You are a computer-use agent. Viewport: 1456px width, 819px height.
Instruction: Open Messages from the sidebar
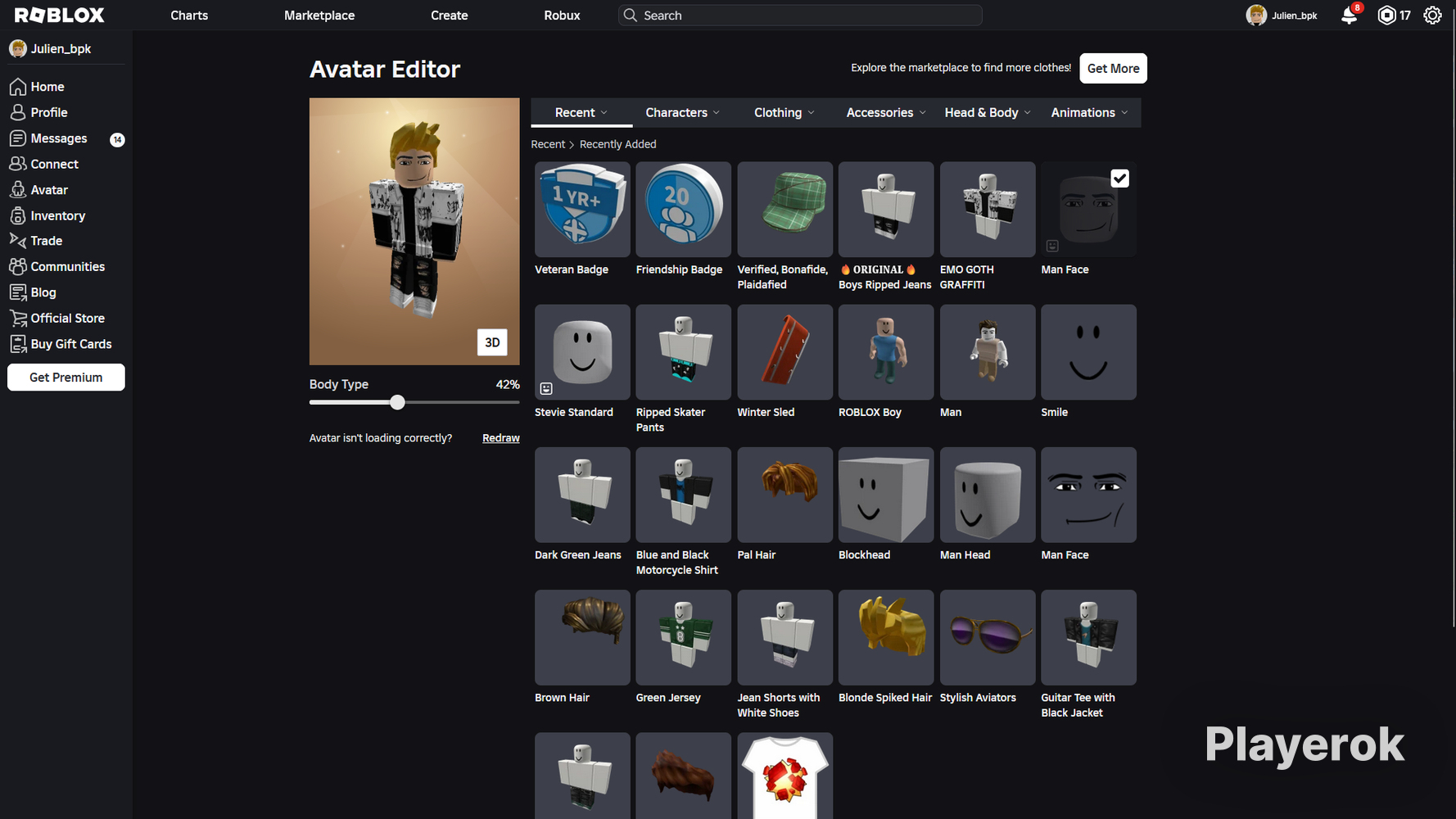click(58, 138)
